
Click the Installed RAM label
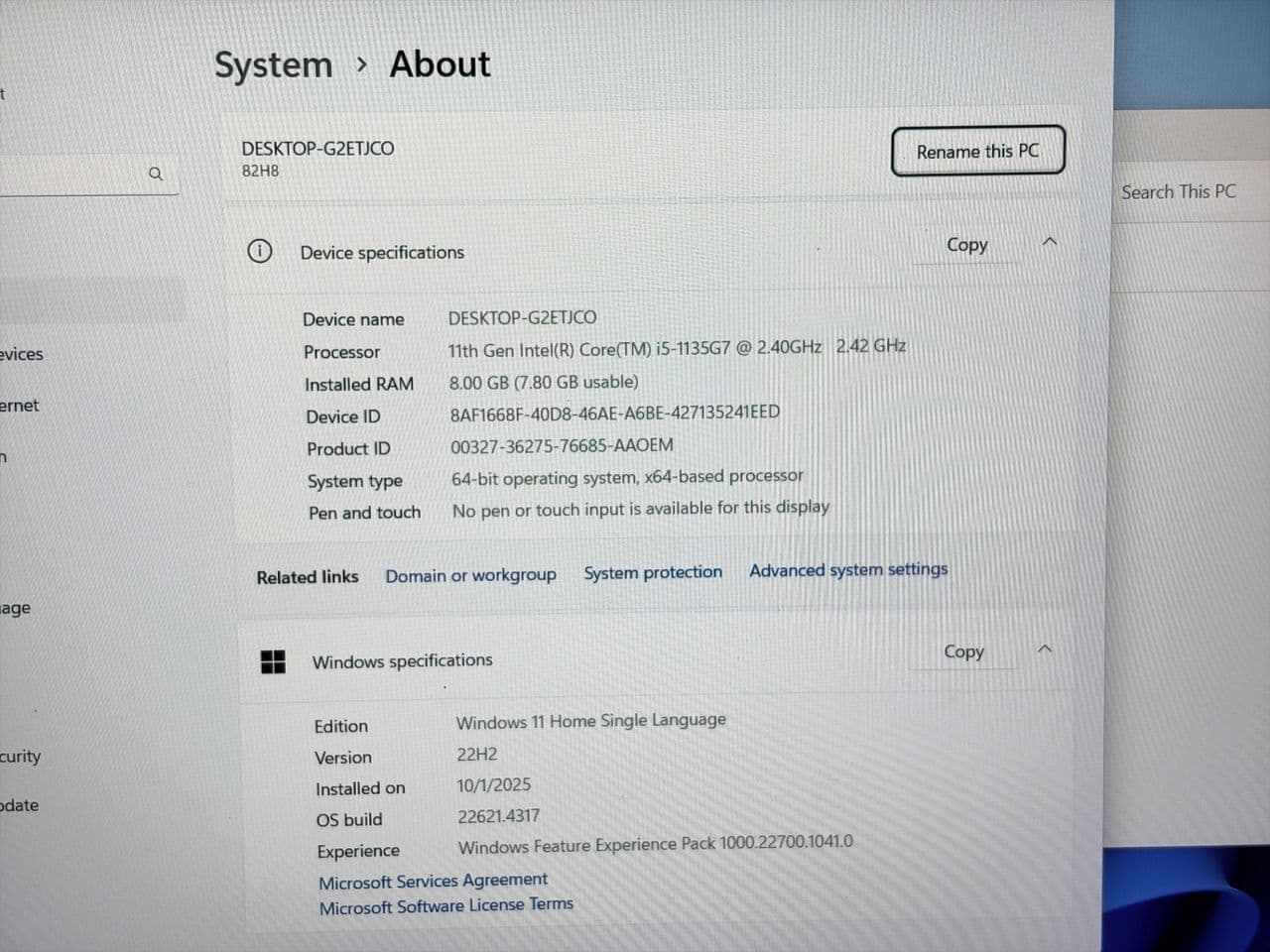[x=358, y=384]
